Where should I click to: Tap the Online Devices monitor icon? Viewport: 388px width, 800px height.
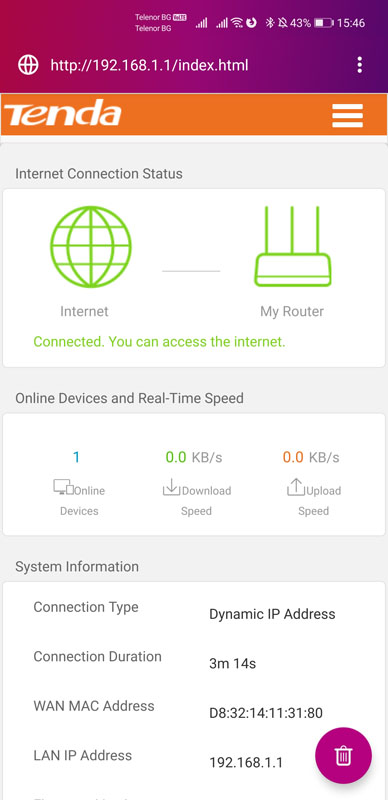point(63,487)
